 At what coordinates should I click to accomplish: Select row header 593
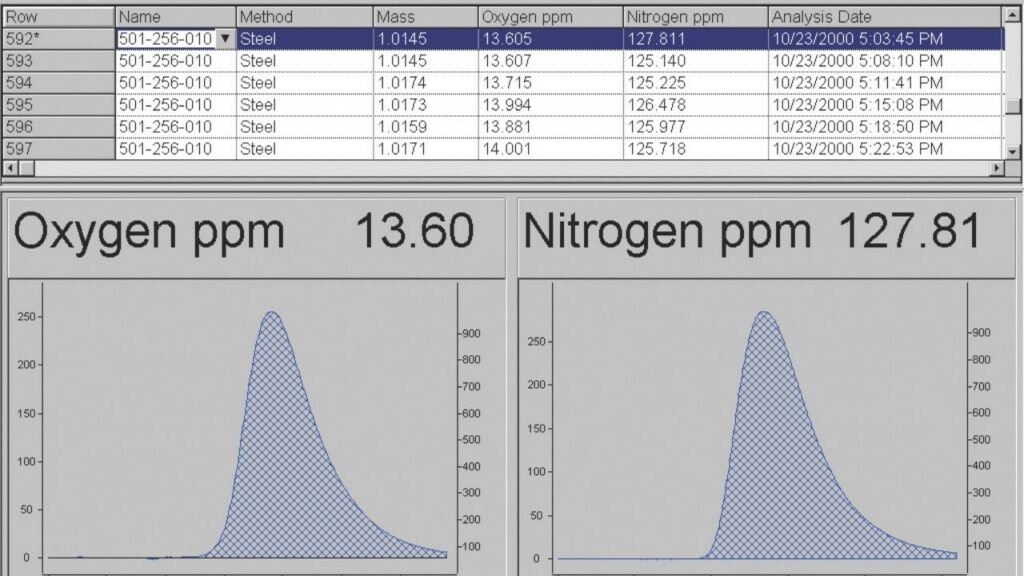tap(59, 61)
